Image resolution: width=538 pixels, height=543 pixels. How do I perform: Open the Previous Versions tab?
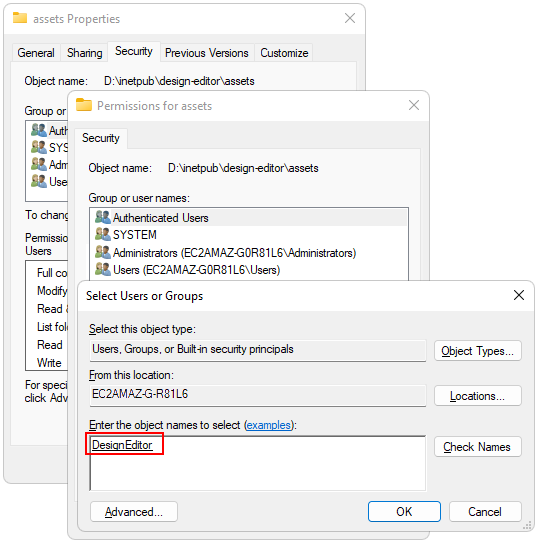(207, 53)
